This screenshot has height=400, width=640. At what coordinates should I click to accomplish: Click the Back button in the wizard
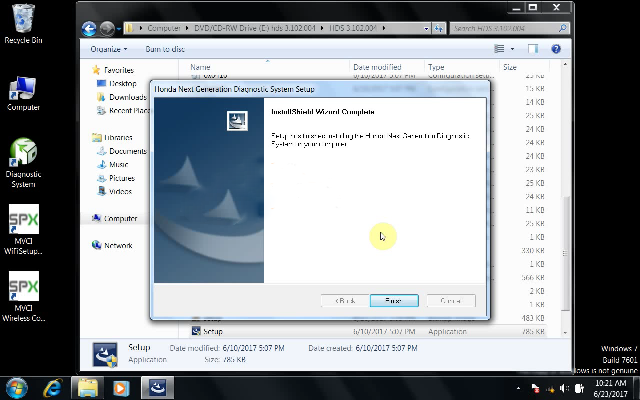(345, 301)
